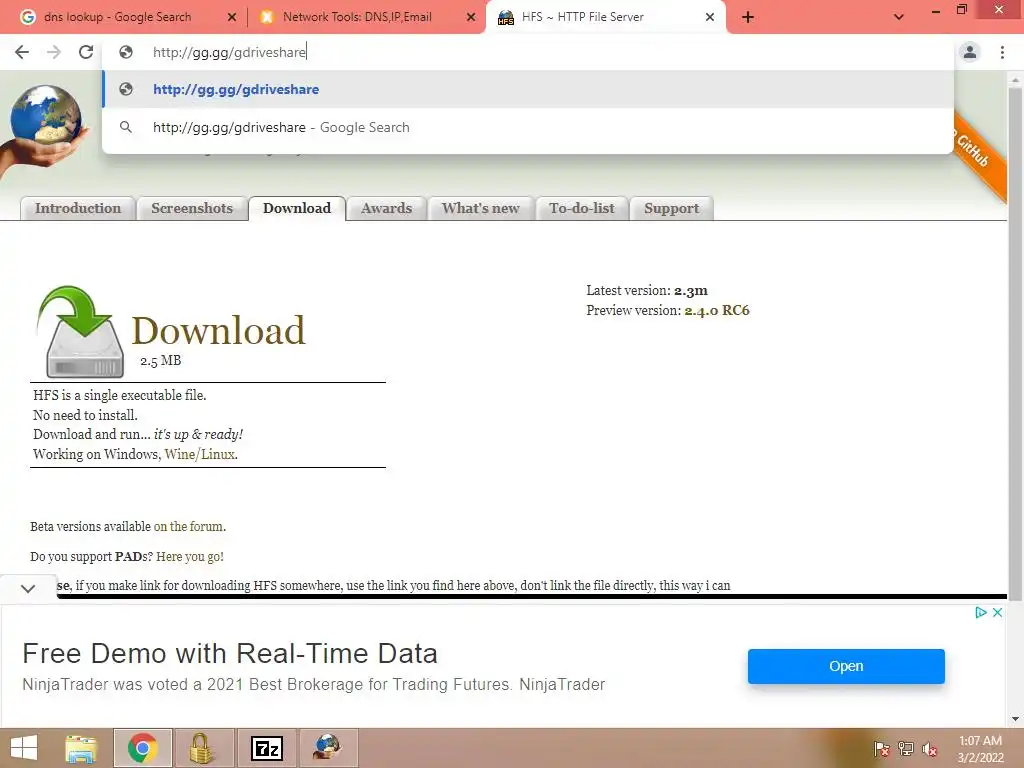
Task: Click the 'Here you go!' link
Action: 190,556
